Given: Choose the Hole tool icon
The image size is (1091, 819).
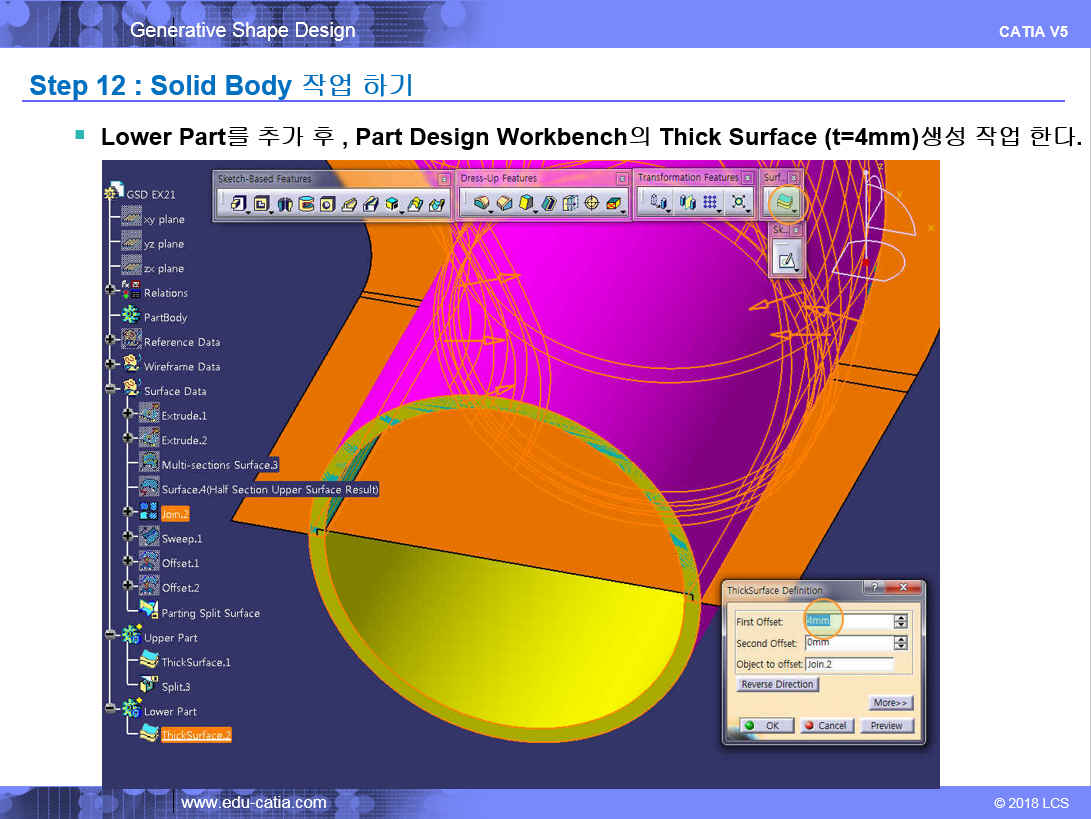Looking at the screenshot, I should click(327, 203).
